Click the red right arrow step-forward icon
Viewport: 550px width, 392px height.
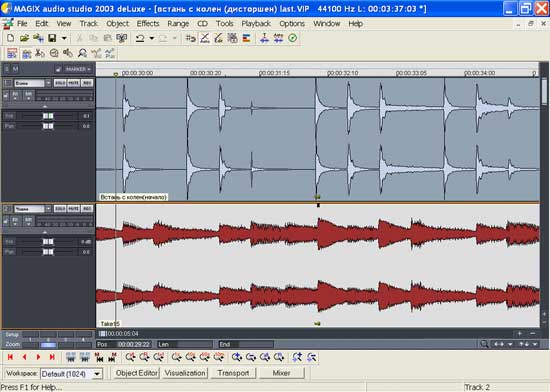point(38,357)
